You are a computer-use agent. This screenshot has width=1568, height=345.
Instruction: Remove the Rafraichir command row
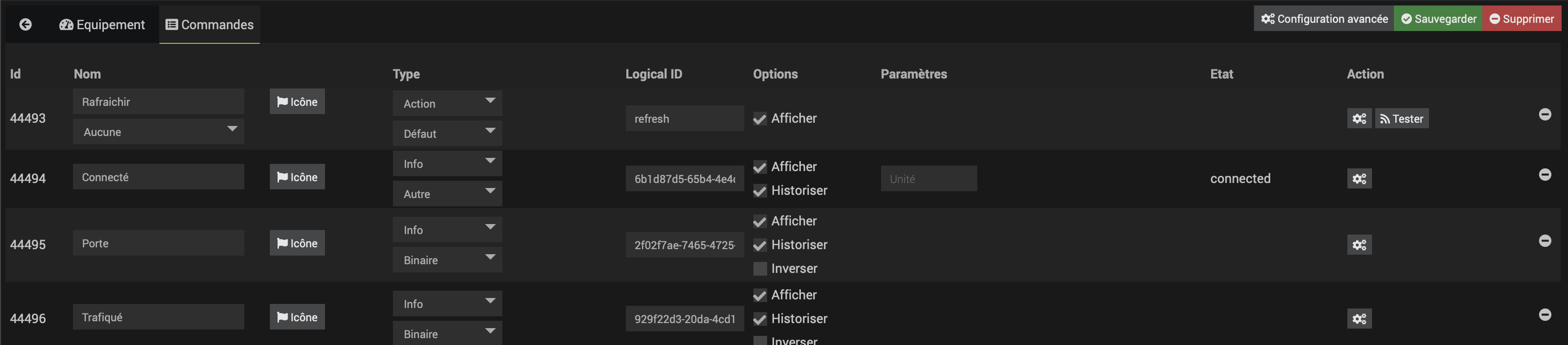[1544, 115]
